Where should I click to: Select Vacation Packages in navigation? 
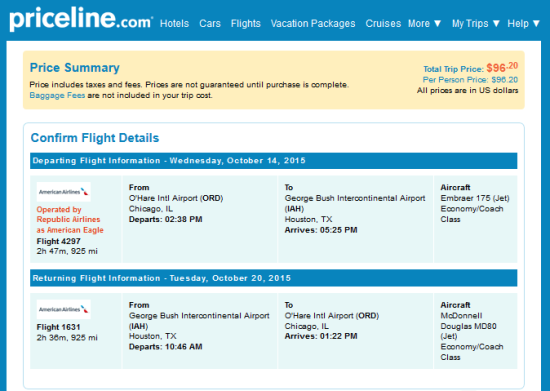[313, 23]
